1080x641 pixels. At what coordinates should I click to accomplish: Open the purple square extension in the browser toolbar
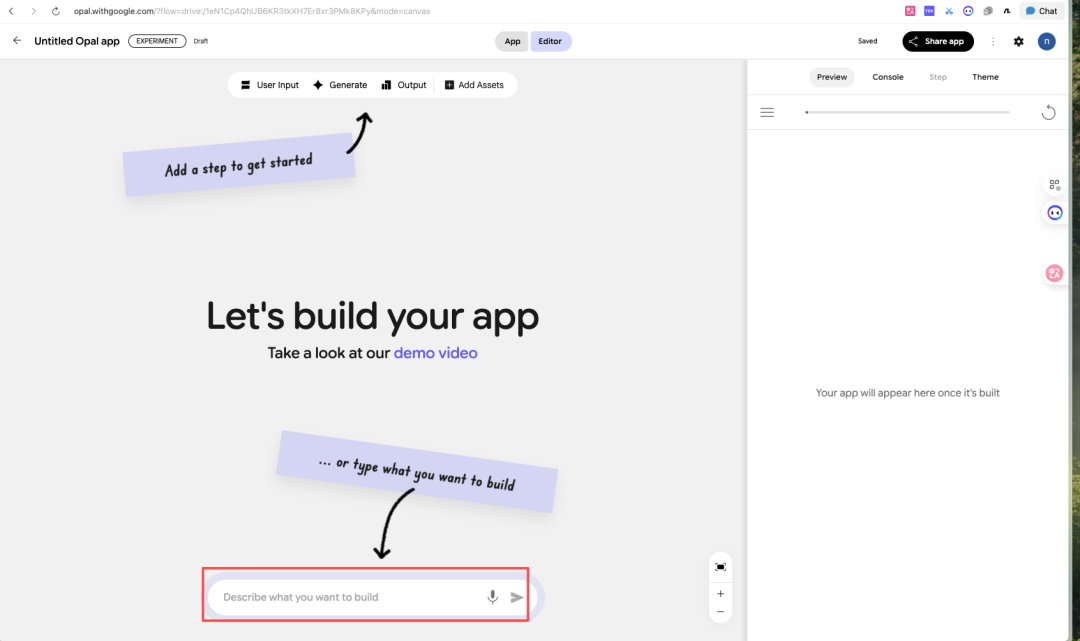click(x=929, y=11)
